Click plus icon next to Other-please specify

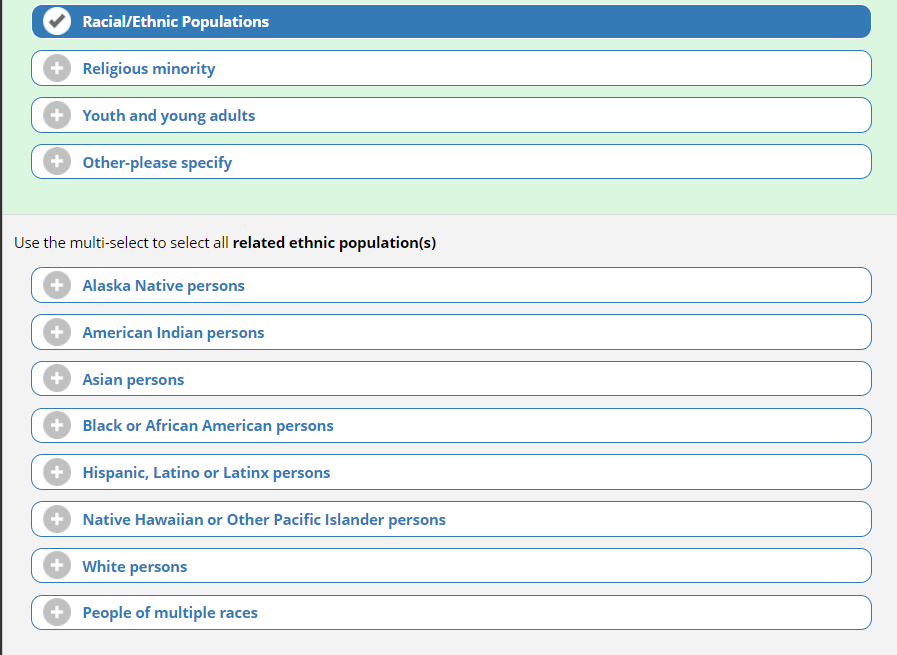click(58, 162)
